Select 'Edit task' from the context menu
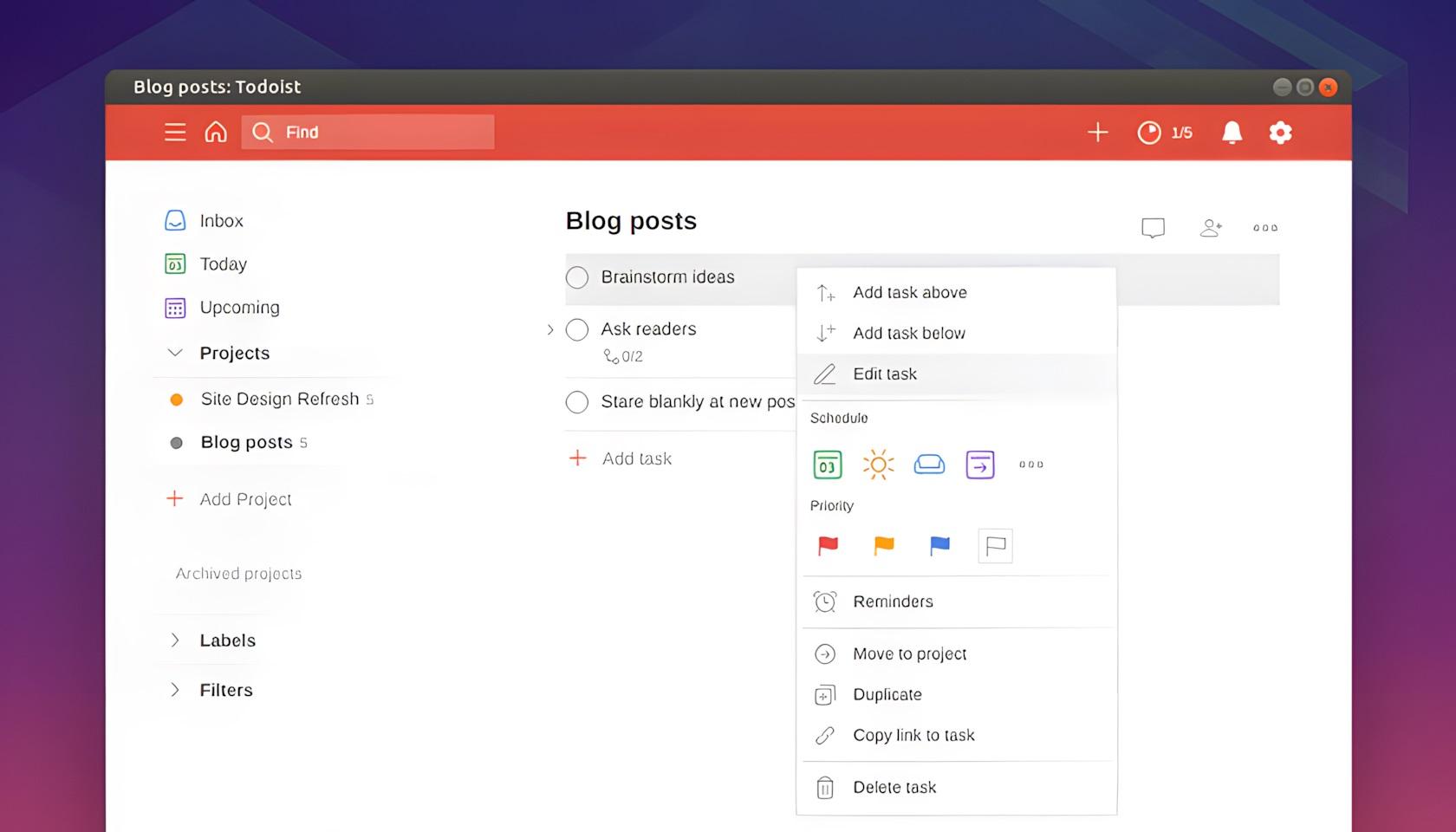Image resolution: width=1456 pixels, height=832 pixels. coord(885,374)
